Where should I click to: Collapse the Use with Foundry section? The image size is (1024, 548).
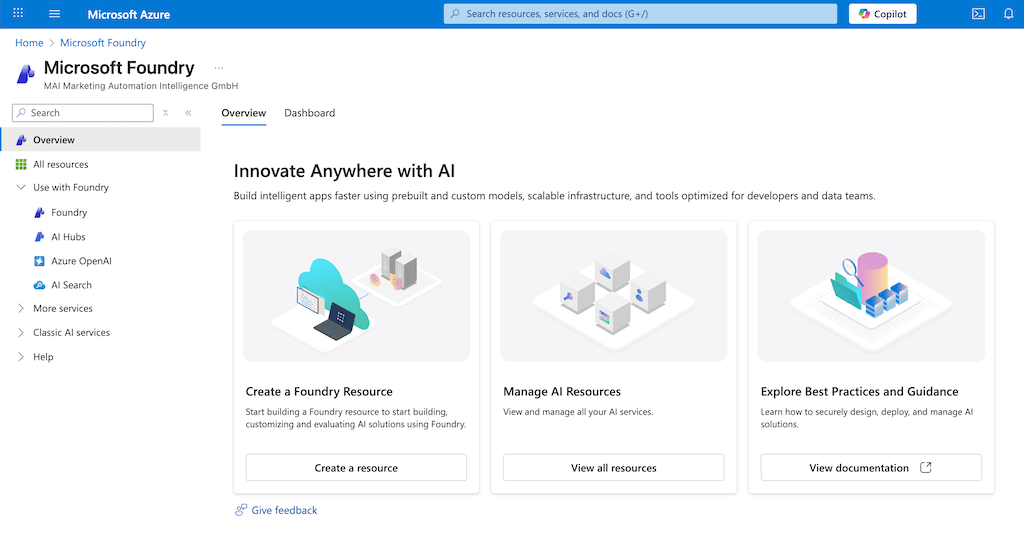[x=21, y=188]
